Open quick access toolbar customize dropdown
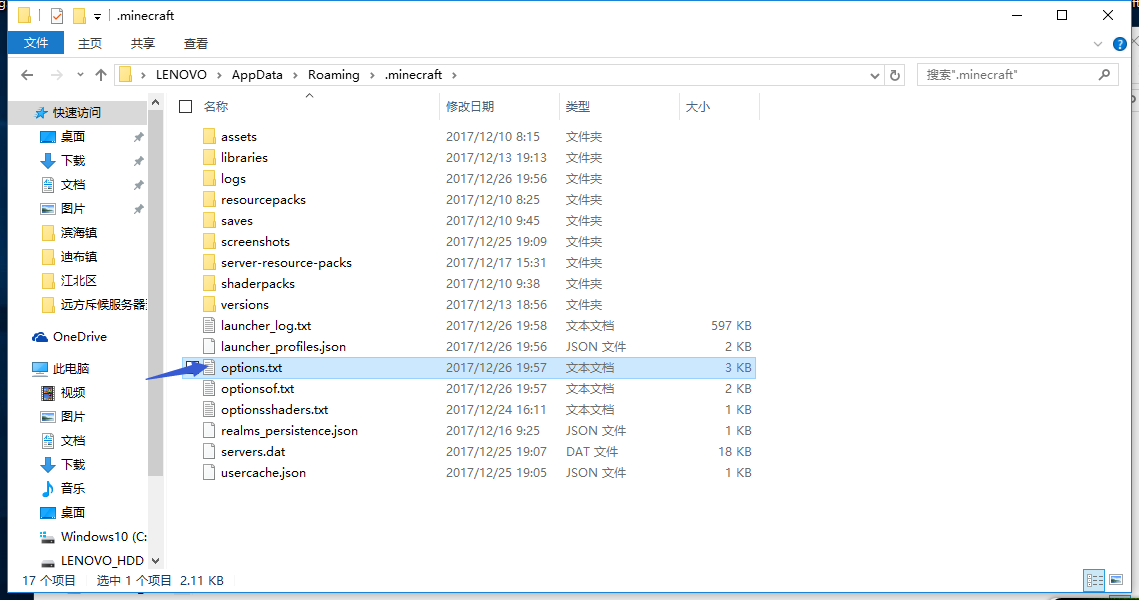Screen dimensions: 1139x600 point(97,16)
